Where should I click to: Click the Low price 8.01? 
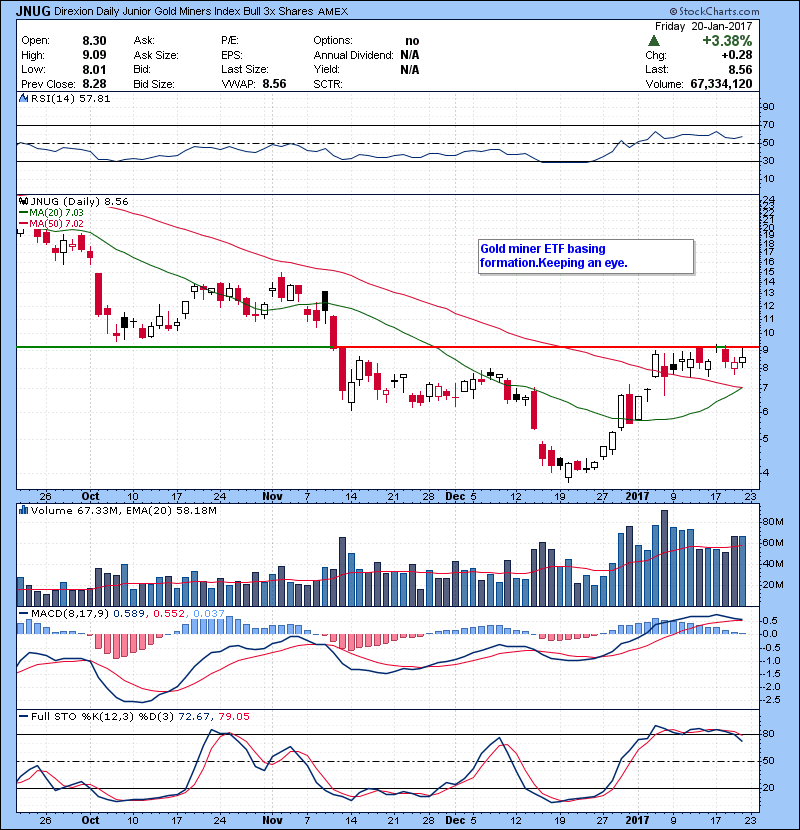94,70
